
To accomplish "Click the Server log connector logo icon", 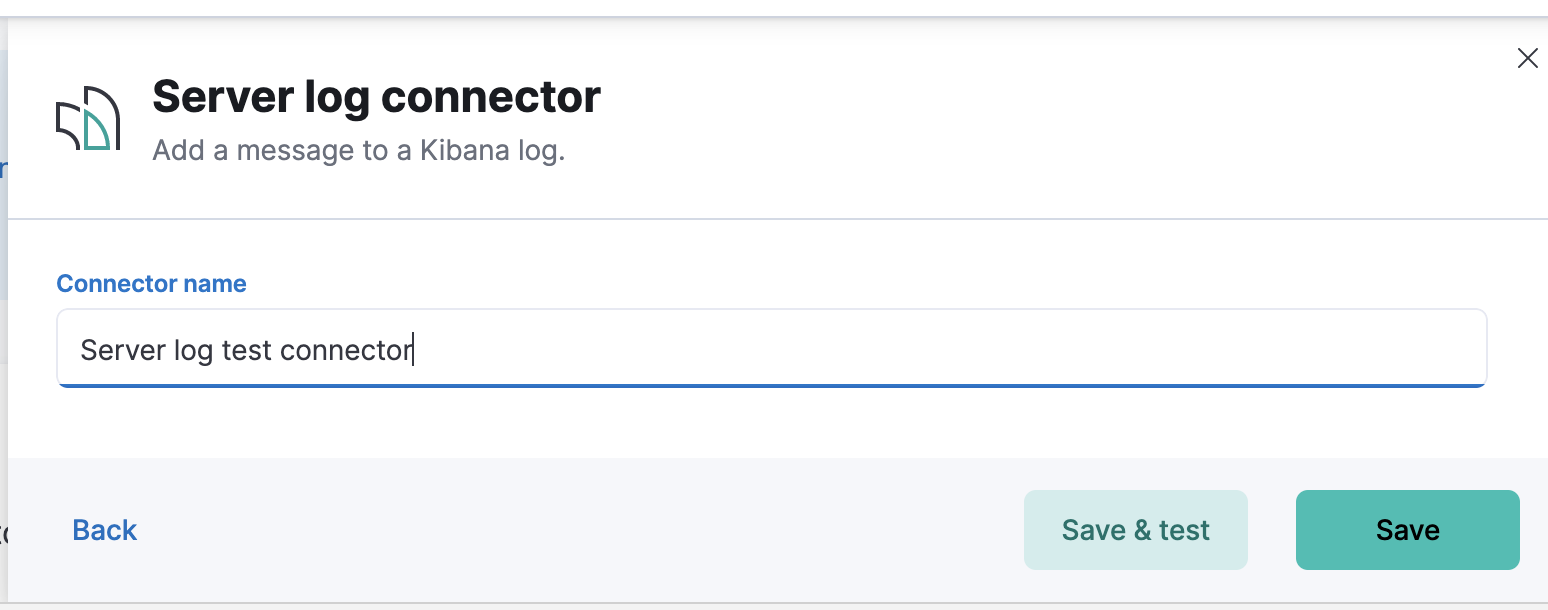I will (88, 119).
